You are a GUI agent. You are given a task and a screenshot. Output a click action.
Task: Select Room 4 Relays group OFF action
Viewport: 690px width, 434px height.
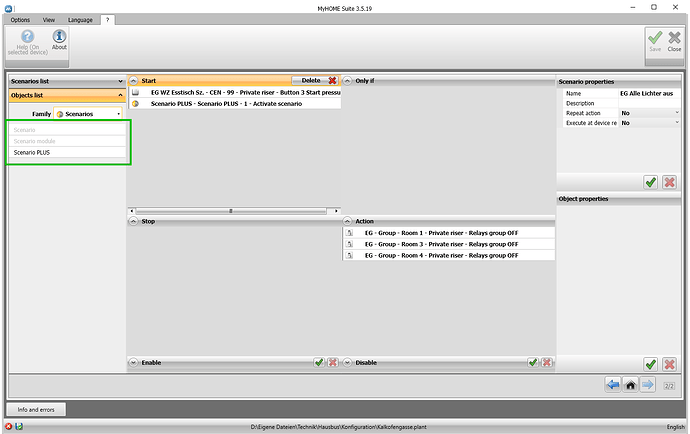pos(448,255)
